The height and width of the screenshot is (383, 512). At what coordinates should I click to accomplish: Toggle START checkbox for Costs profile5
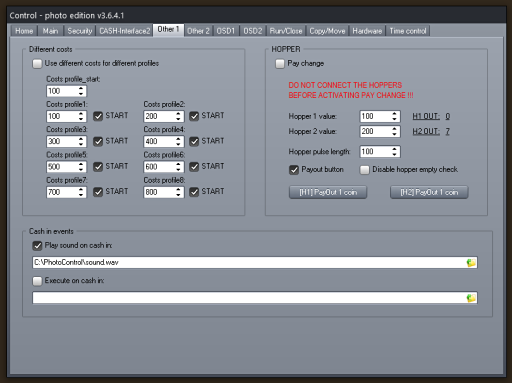point(98,167)
